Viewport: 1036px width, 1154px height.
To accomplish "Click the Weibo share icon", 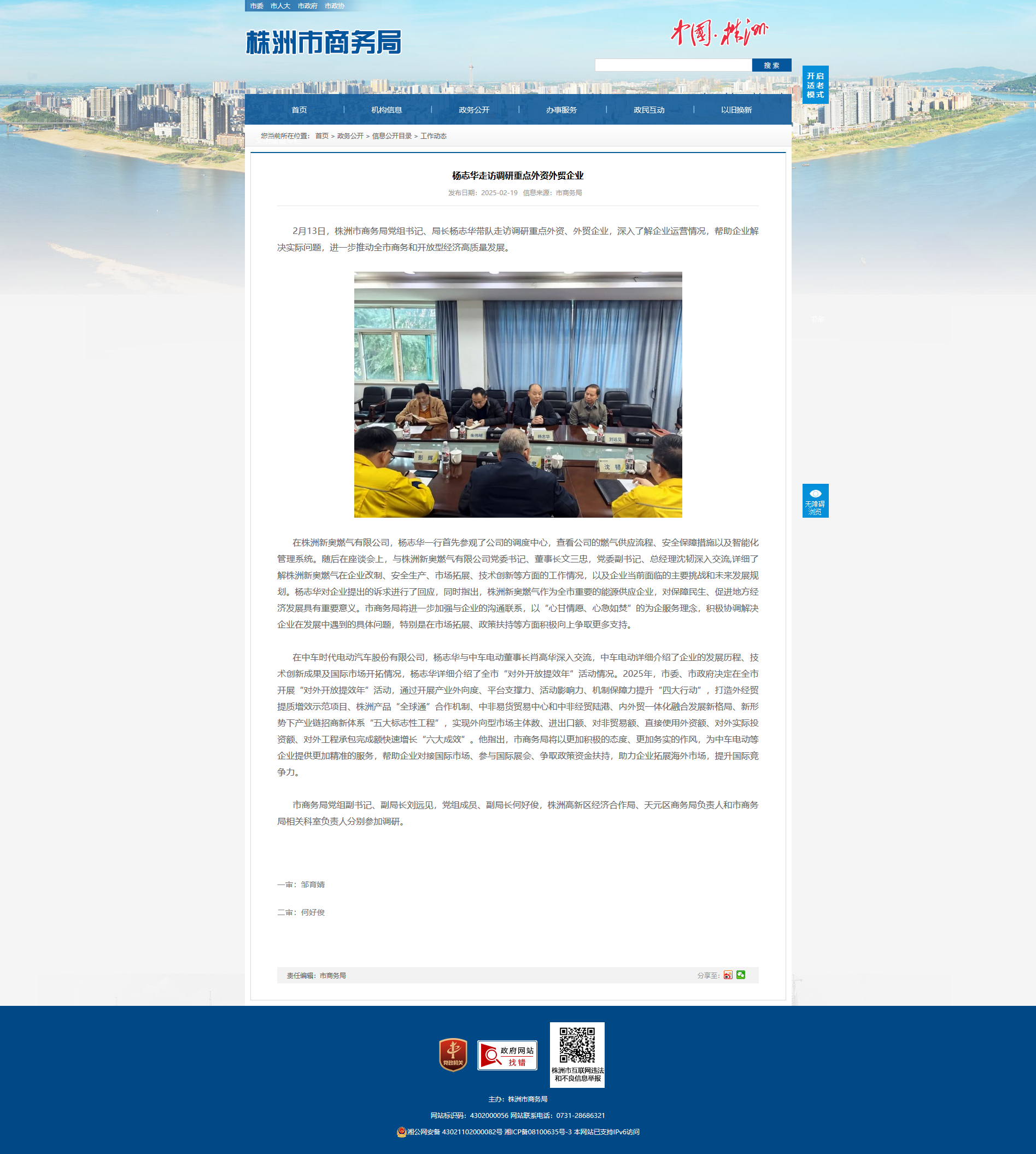I will [x=728, y=975].
